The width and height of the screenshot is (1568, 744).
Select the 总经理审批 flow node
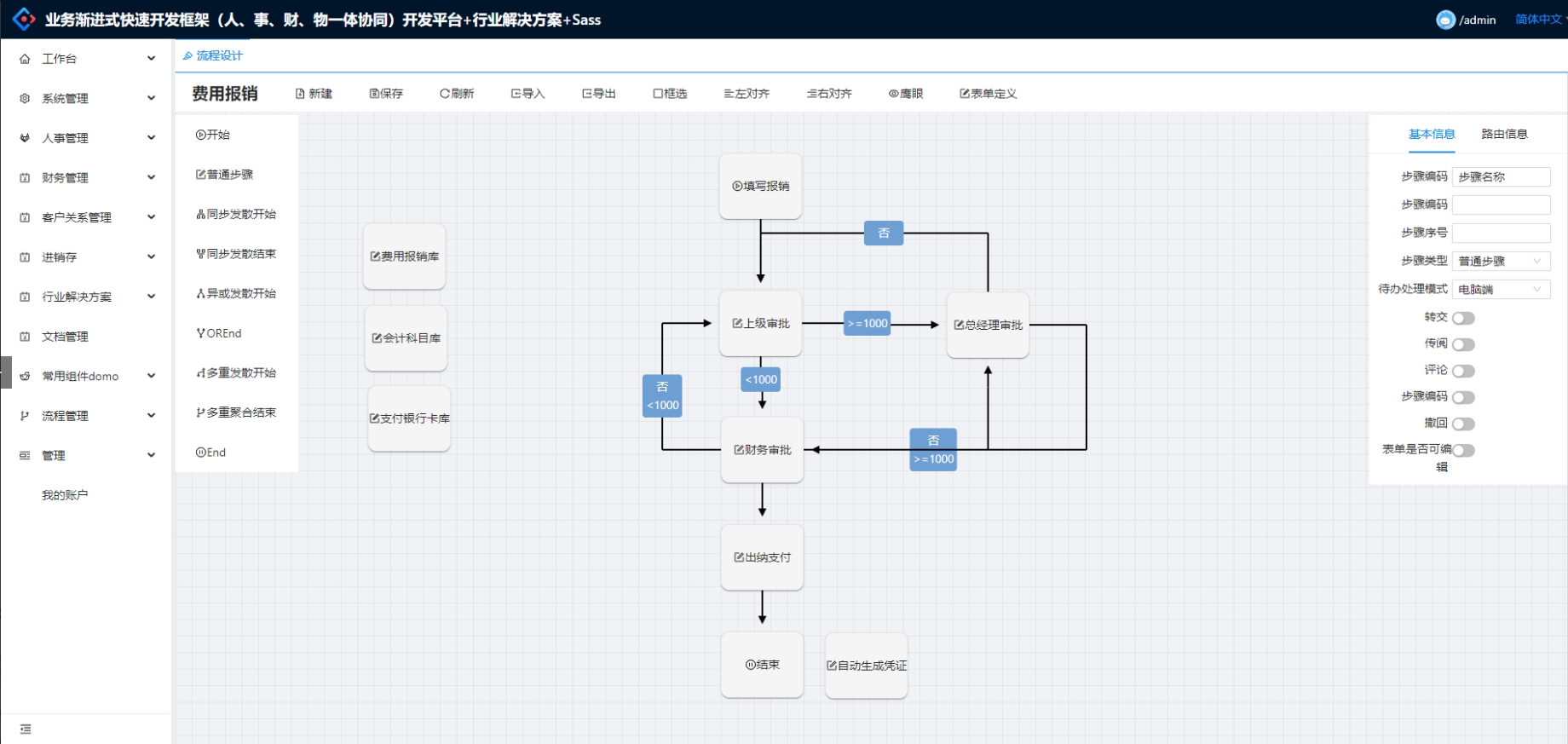click(x=988, y=325)
